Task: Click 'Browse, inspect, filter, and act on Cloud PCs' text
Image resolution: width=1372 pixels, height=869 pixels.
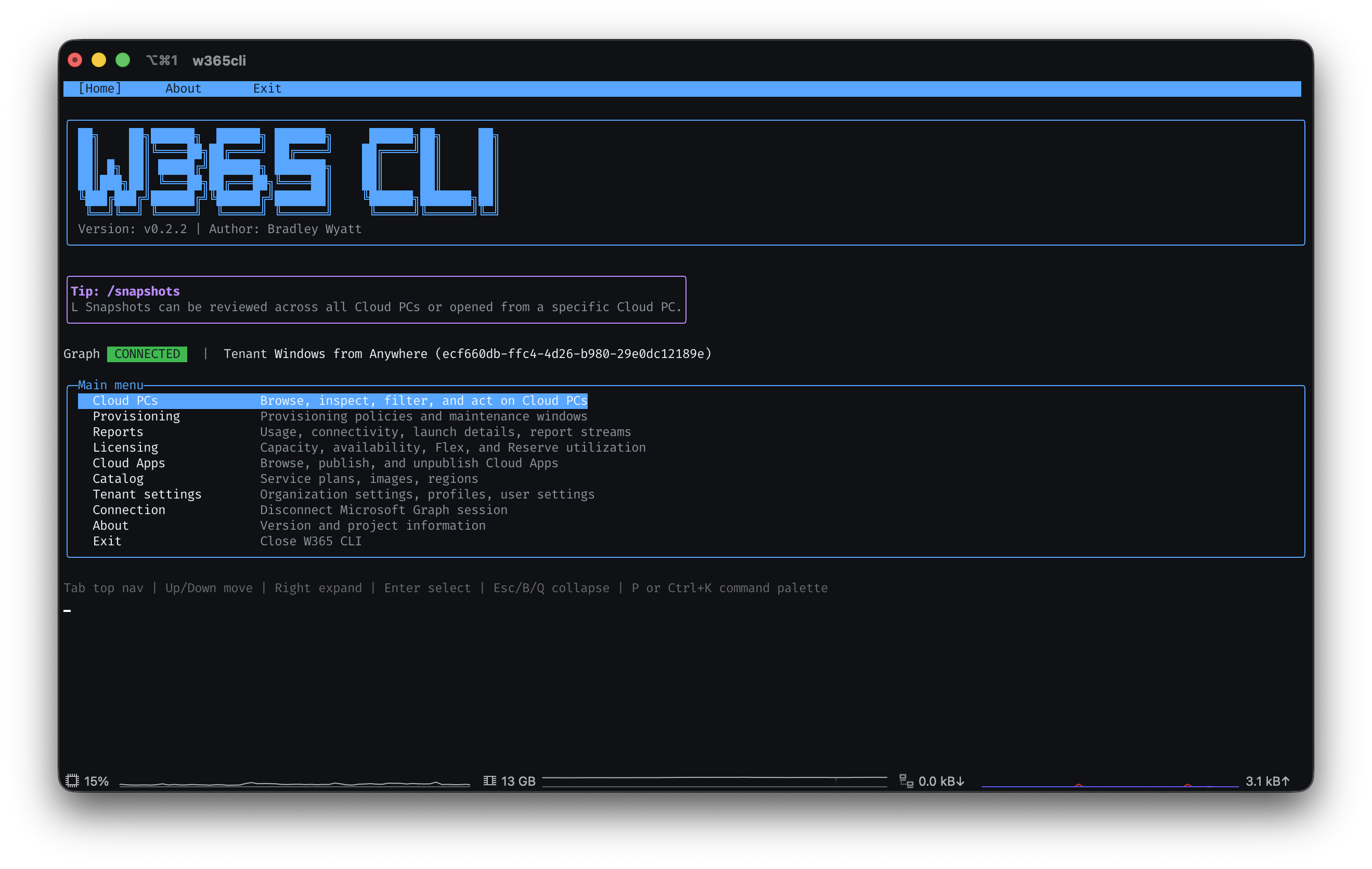Action: tap(423, 401)
